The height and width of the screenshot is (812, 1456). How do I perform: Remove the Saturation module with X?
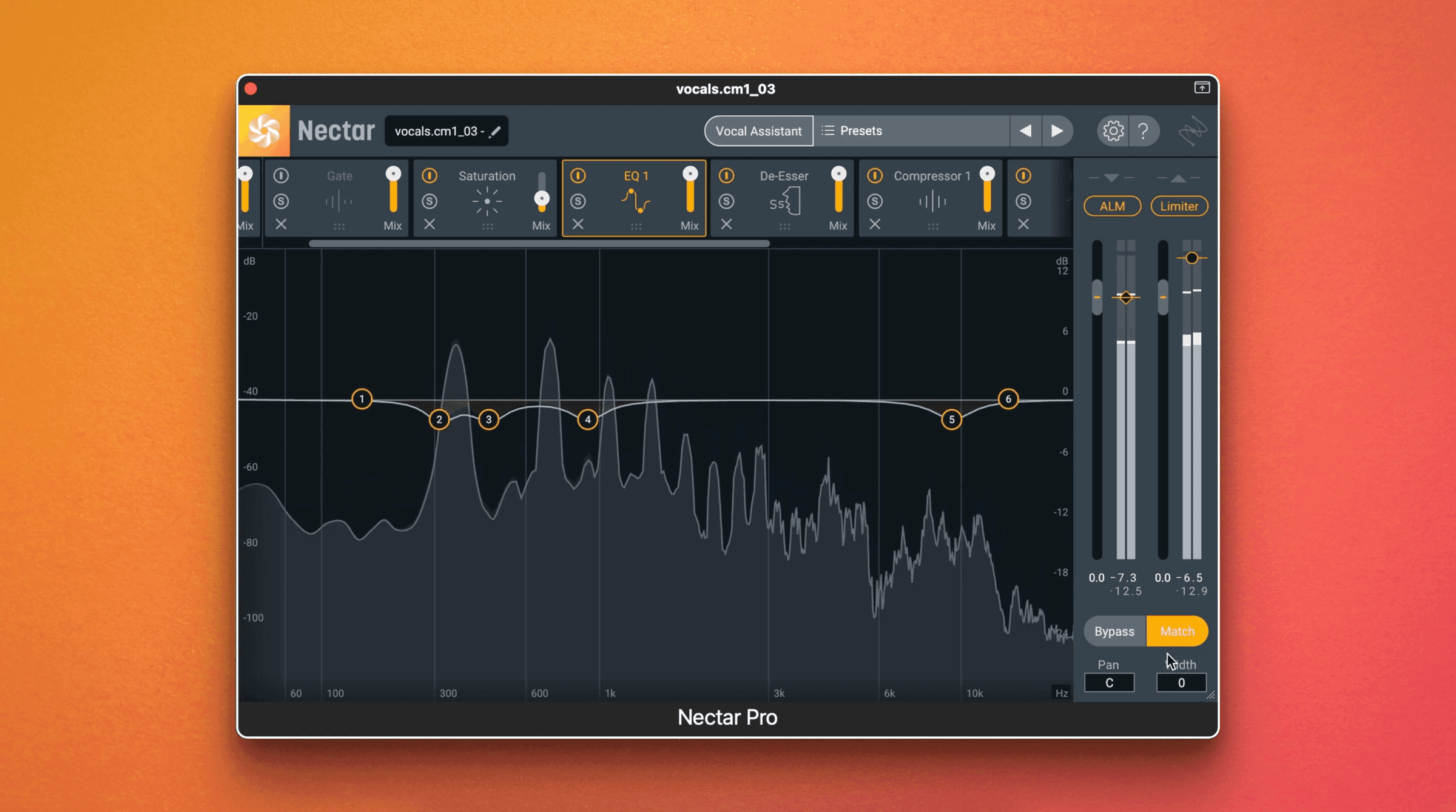[430, 224]
